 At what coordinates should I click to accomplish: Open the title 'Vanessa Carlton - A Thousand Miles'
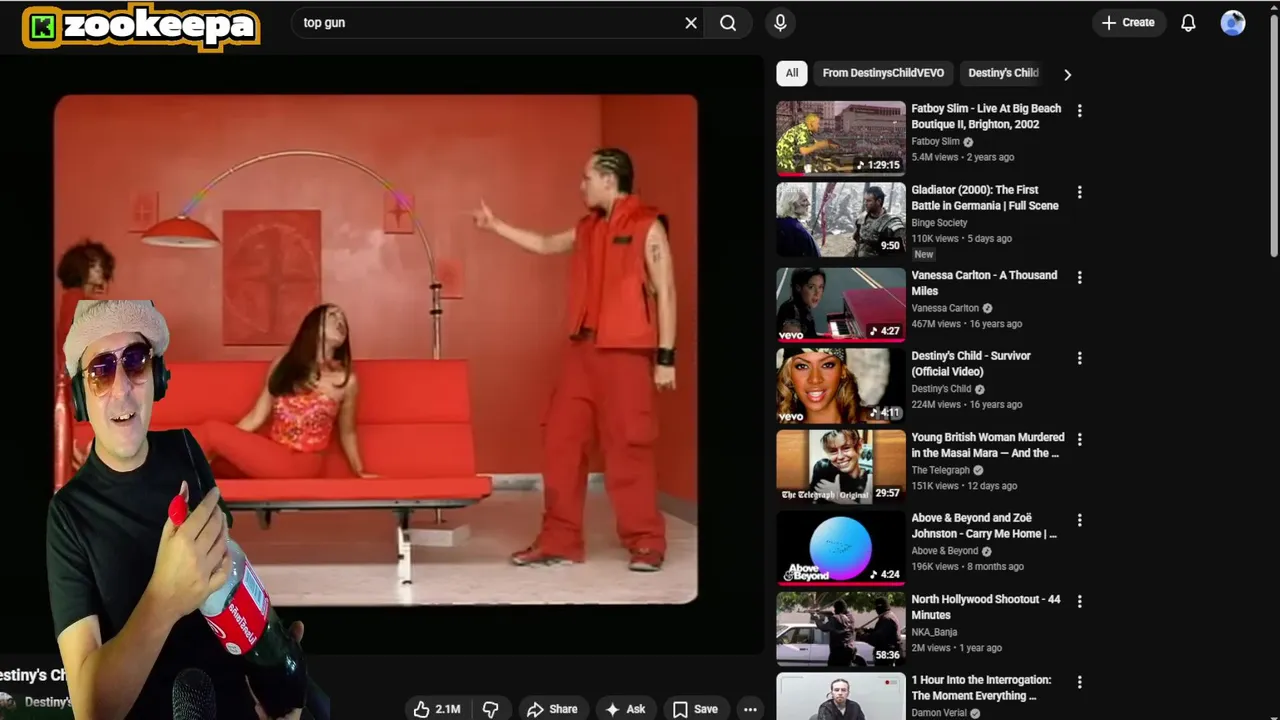click(984, 283)
